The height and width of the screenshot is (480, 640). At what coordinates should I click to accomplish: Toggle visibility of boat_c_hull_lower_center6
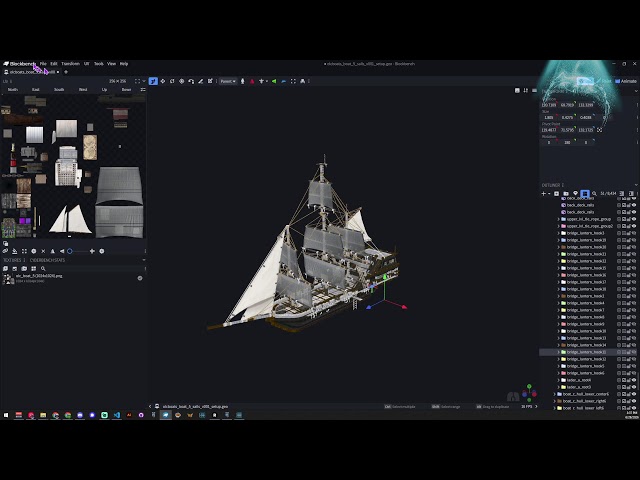click(634, 394)
